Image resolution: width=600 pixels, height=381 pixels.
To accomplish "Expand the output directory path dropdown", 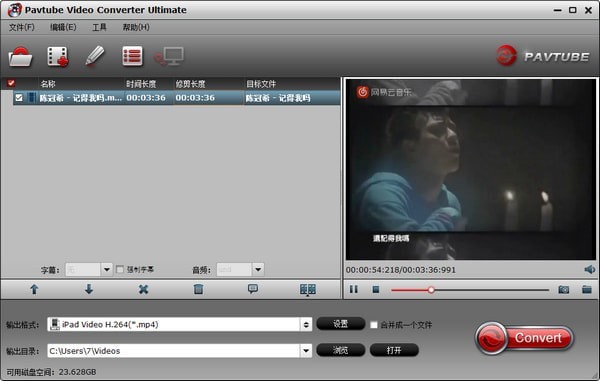I will 306,351.
